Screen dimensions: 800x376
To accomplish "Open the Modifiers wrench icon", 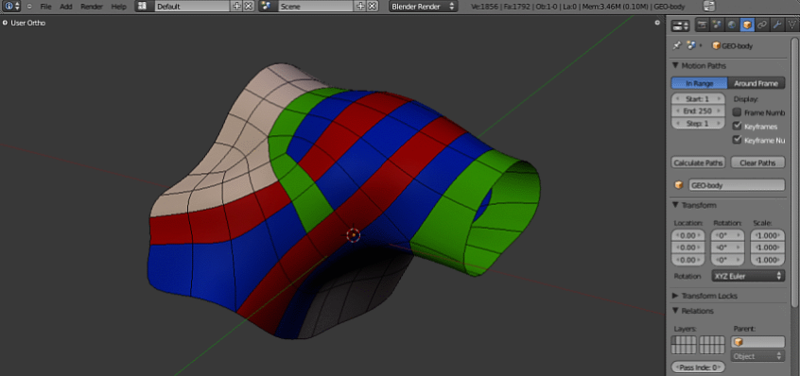I will 777,25.
